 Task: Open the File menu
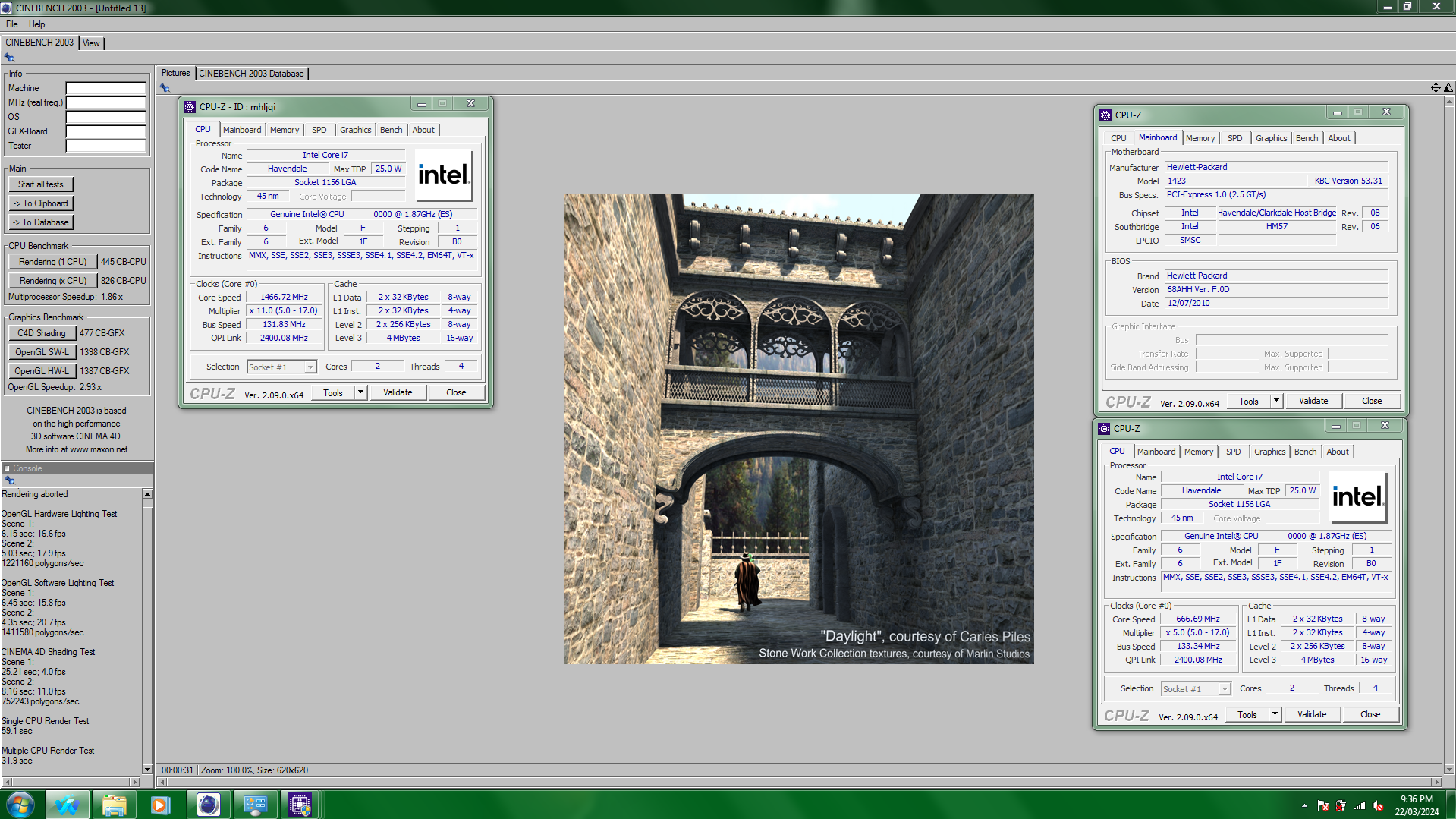(x=12, y=24)
